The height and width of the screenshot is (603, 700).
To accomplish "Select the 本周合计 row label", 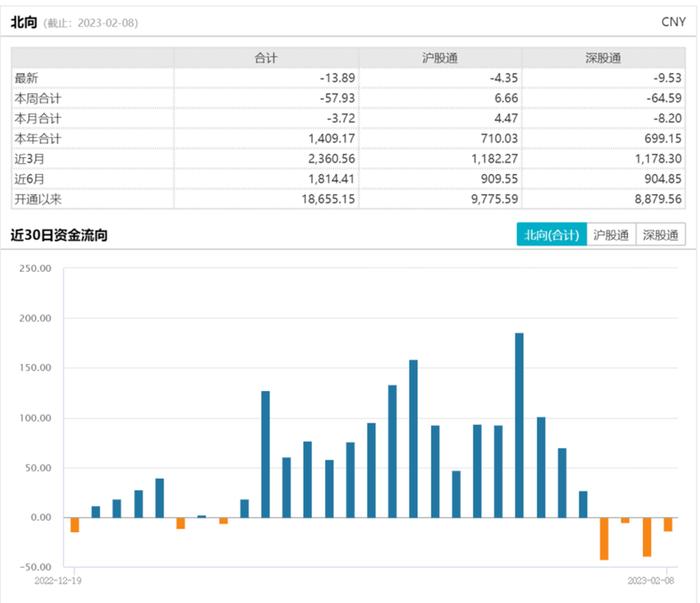I will pos(38,98).
